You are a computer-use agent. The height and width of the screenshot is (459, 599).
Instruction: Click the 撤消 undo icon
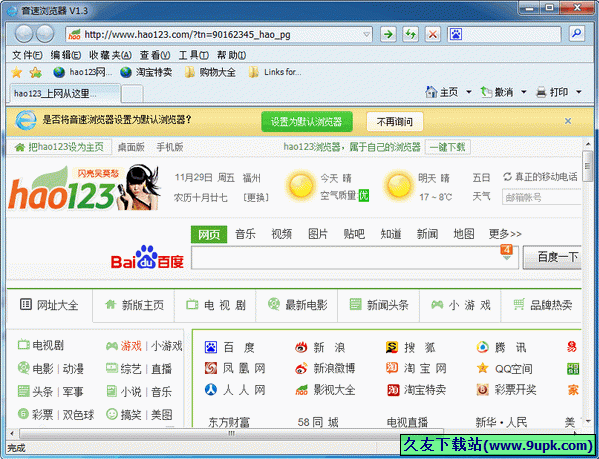point(486,92)
